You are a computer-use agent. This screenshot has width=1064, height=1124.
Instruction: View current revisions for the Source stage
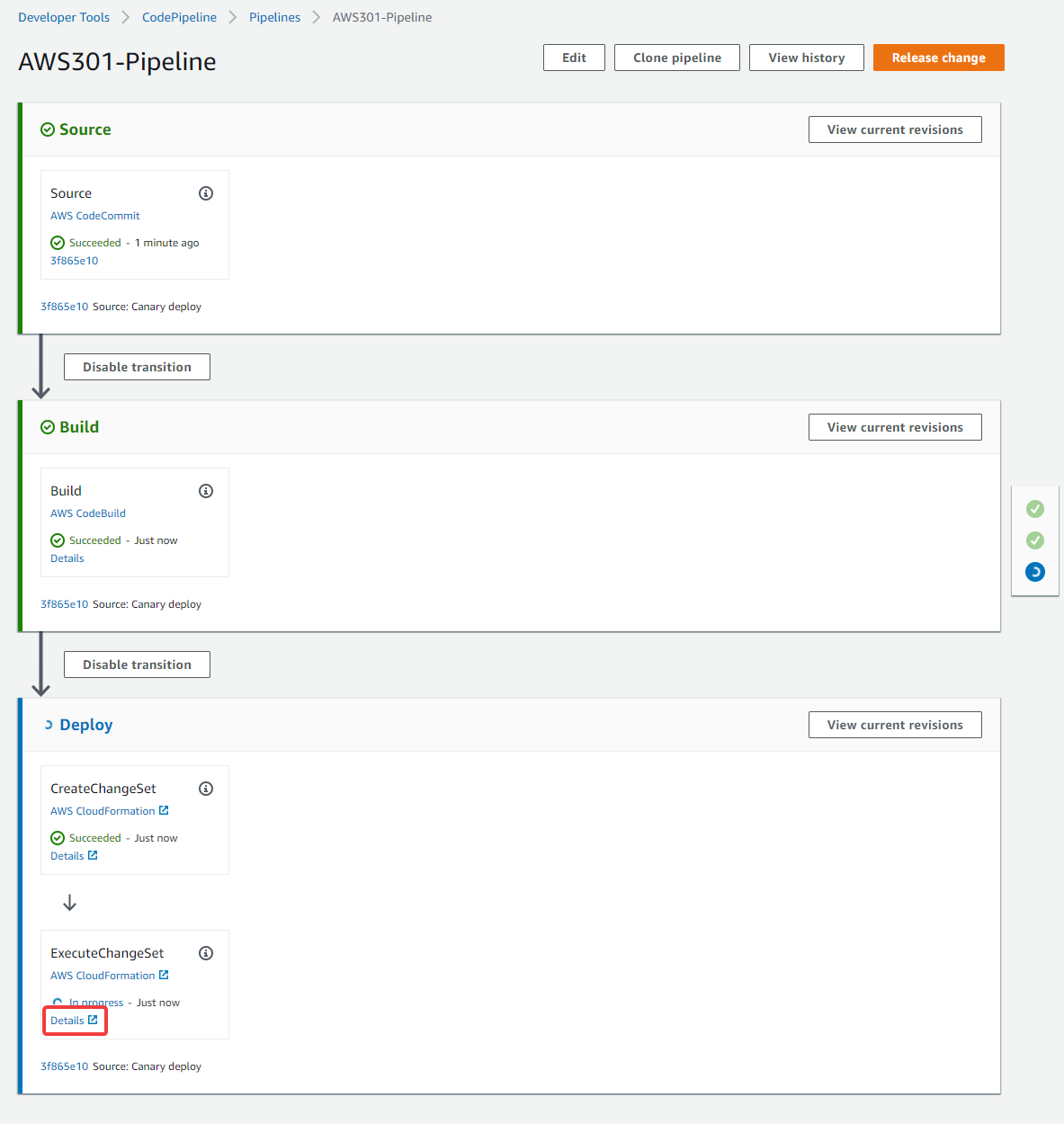click(x=895, y=129)
